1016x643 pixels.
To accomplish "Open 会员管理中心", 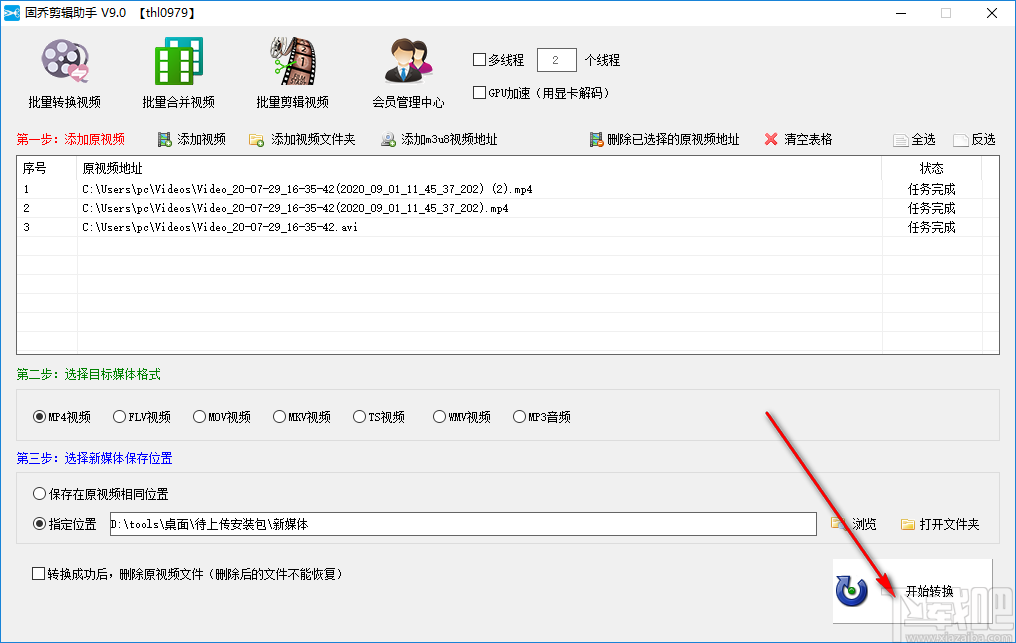I will (x=408, y=73).
